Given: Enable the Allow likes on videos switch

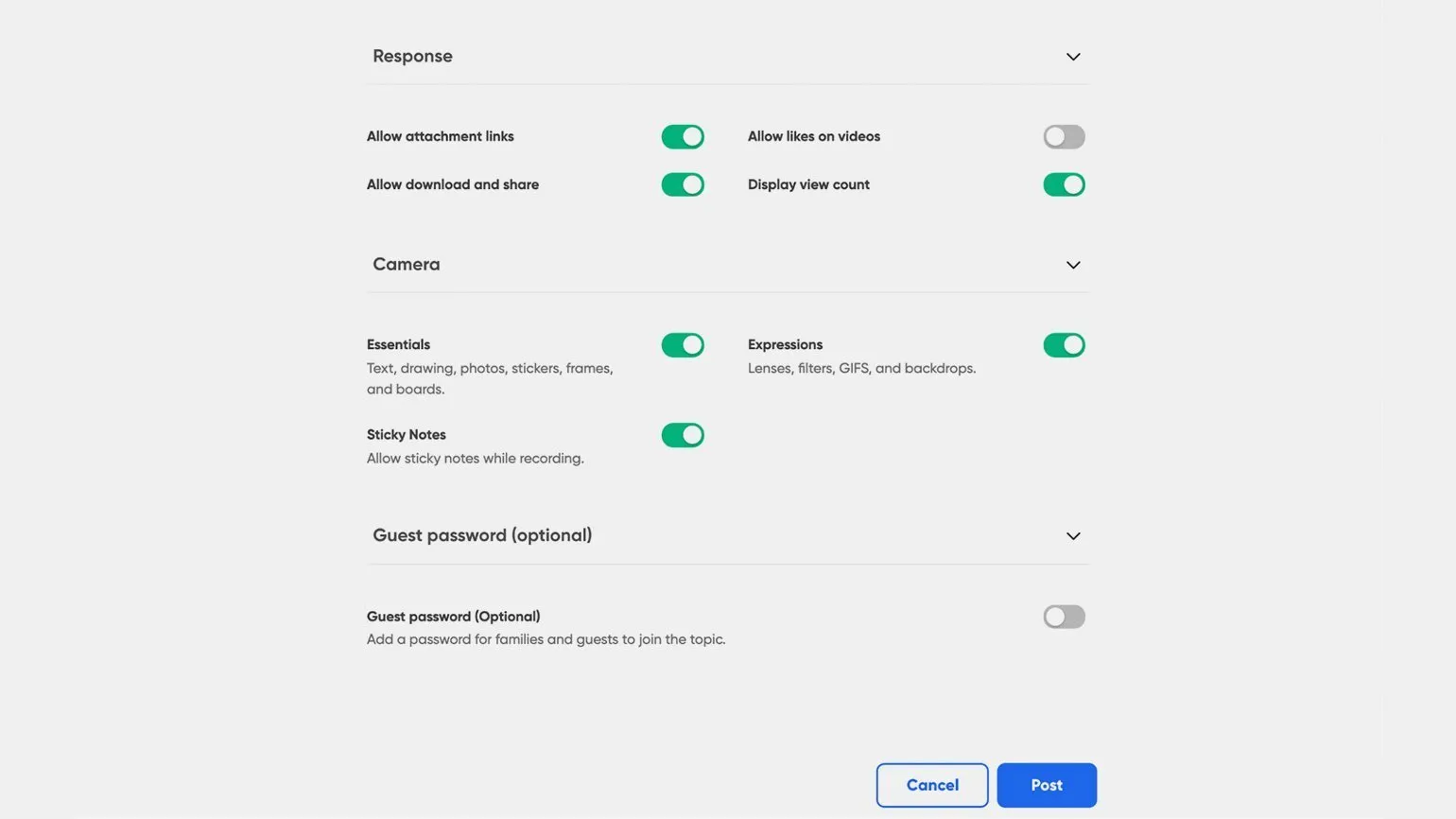Looking at the screenshot, I should tap(1064, 137).
